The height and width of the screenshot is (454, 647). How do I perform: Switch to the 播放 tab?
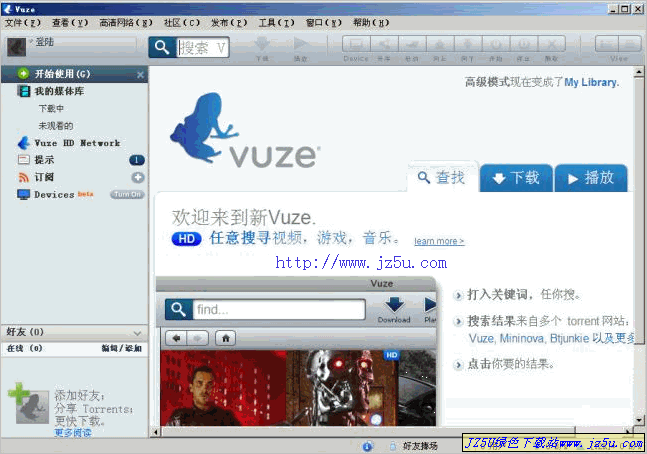591,178
